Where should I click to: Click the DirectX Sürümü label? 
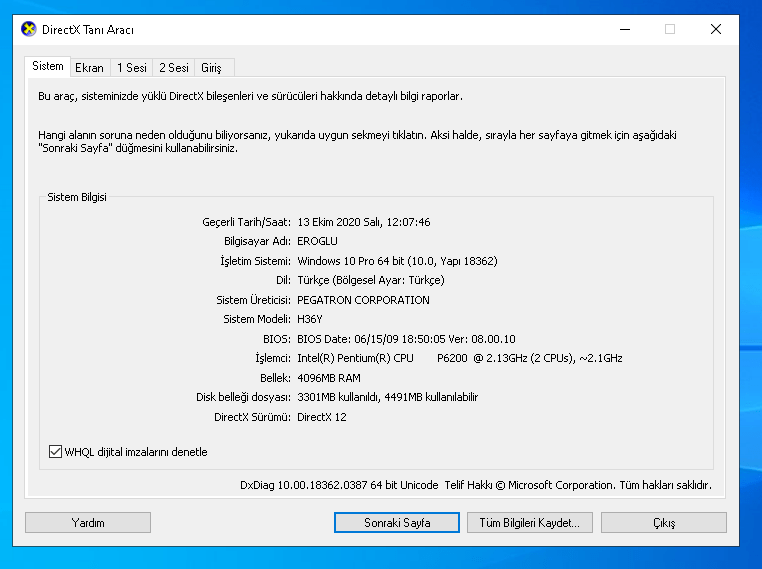coord(252,417)
